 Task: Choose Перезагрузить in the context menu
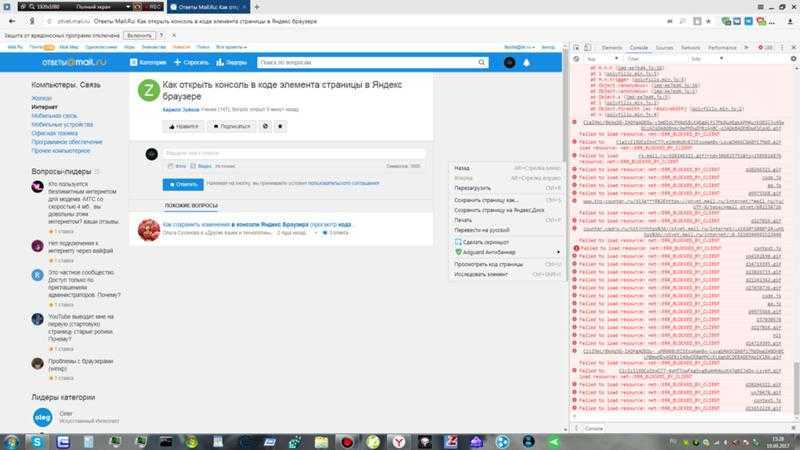507,188
